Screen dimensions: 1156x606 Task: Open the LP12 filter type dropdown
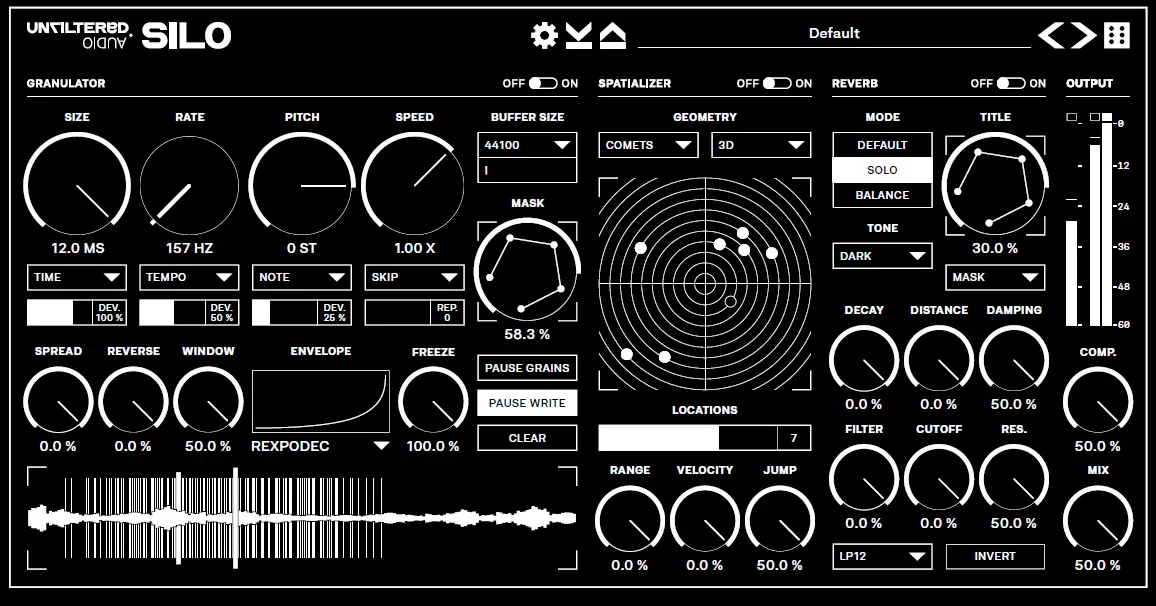pyautogui.click(x=882, y=556)
